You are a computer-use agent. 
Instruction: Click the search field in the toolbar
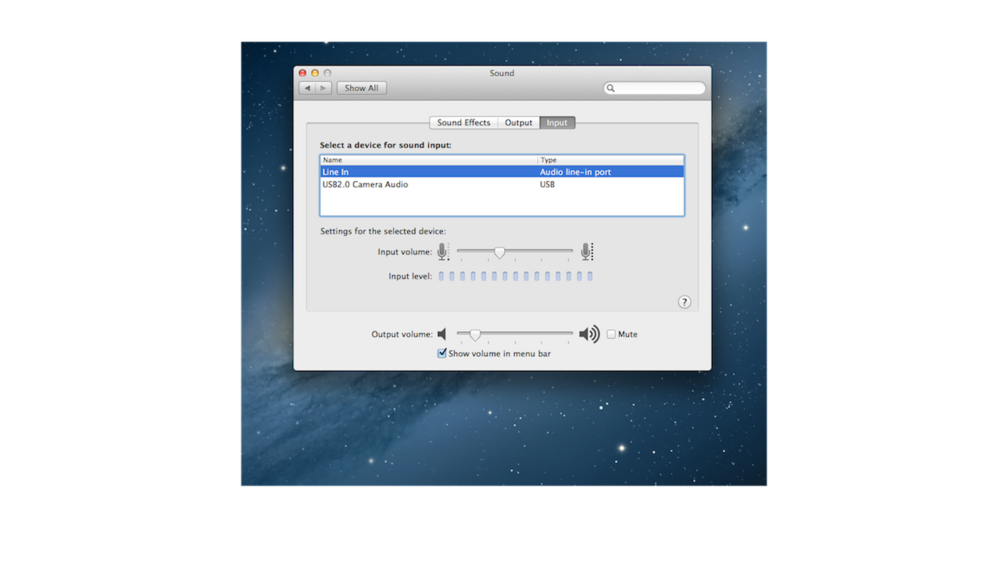(657, 88)
